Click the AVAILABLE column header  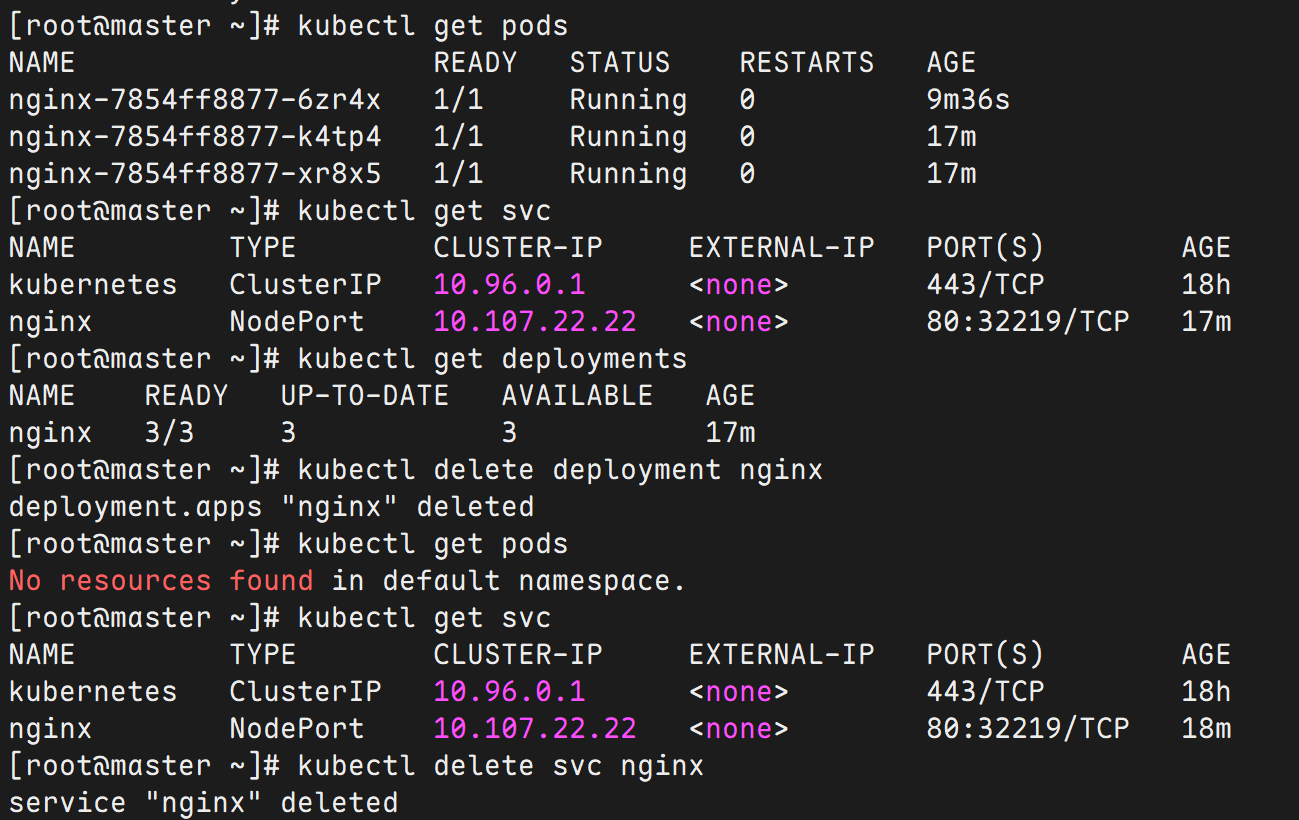[x=577, y=396]
